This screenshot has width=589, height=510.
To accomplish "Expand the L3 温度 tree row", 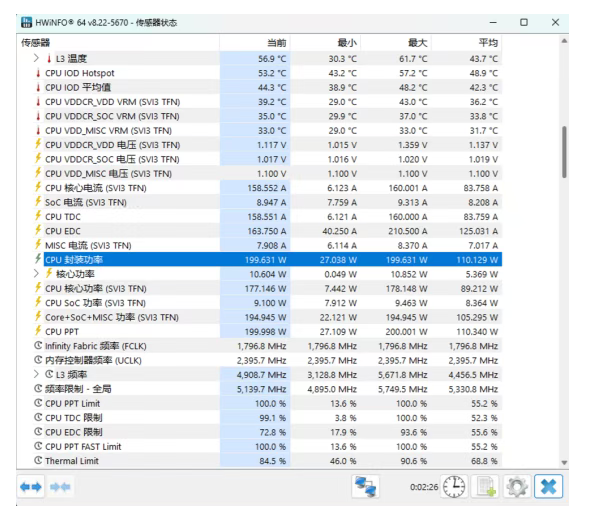I will pyautogui.click(x=36, y=58).
